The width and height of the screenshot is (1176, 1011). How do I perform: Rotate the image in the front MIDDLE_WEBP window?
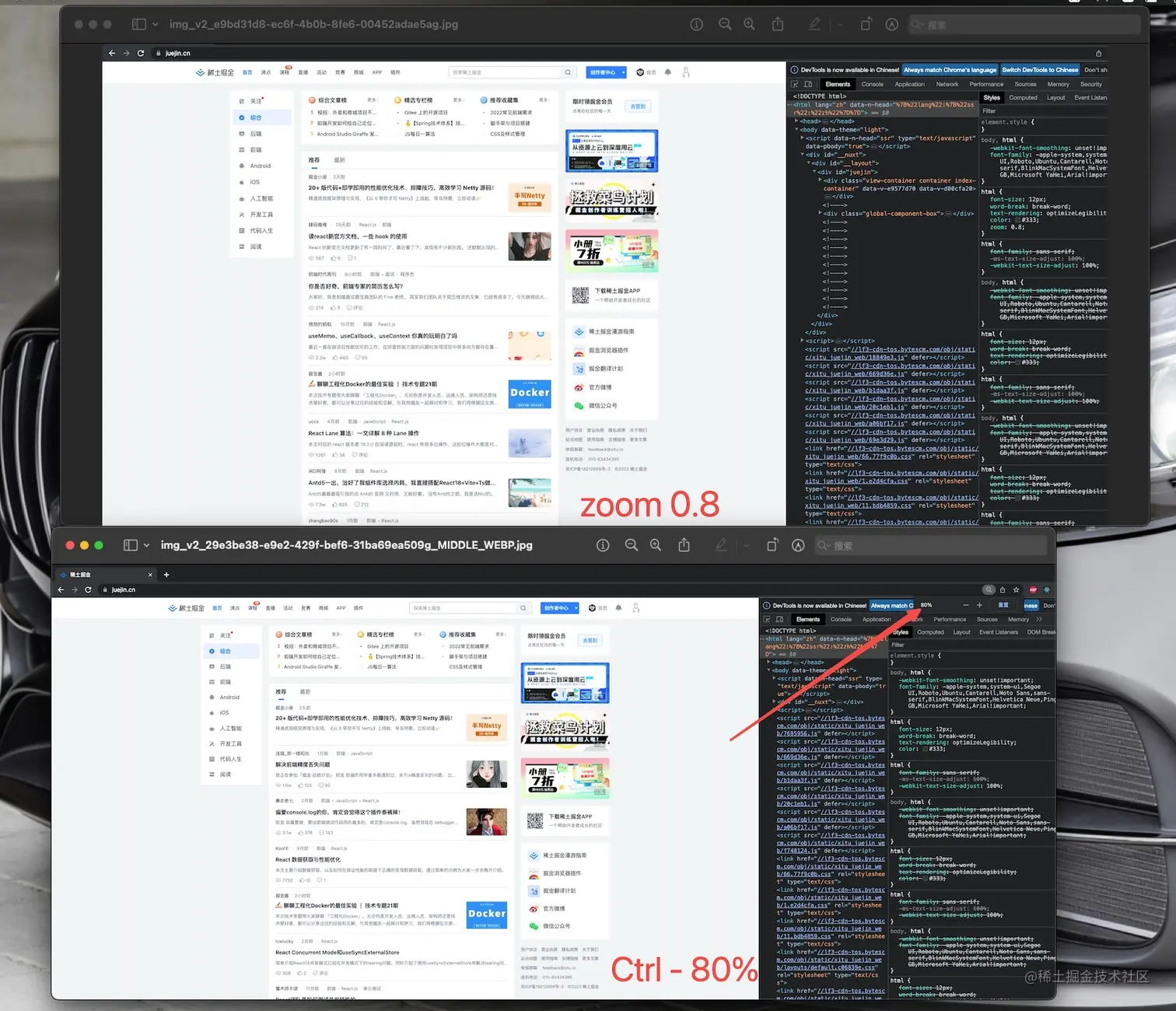(x=772, y=545)
